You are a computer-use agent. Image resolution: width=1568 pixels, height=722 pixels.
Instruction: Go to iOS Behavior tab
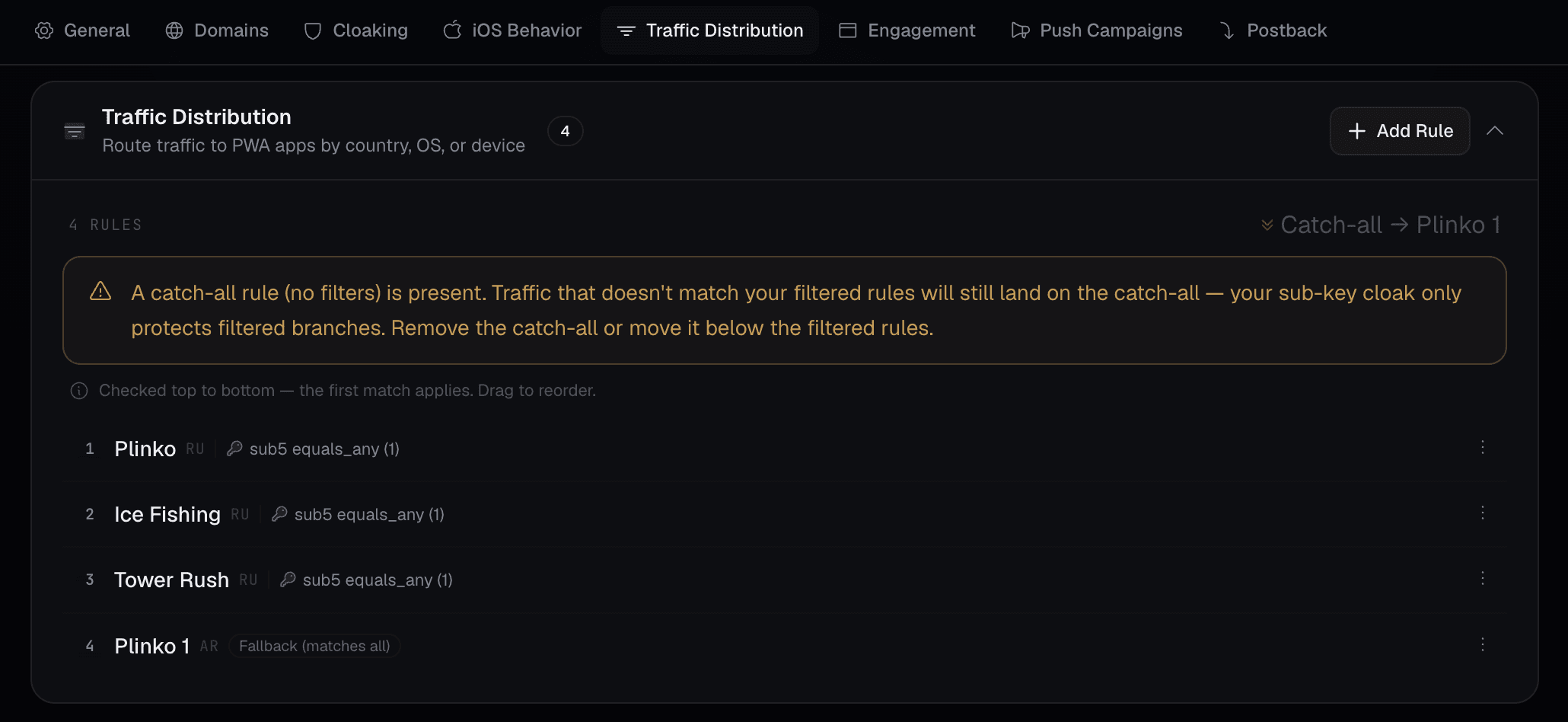pyautogui.click(x=512, y=30)
